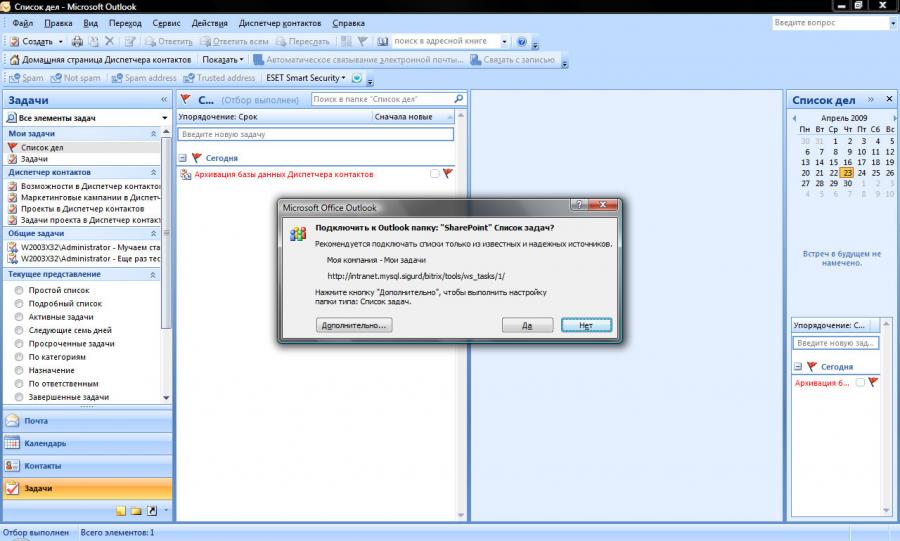Open the Show (Показать) dropdown
Viewport: 900px width, 541px height.
pos(223,60)
